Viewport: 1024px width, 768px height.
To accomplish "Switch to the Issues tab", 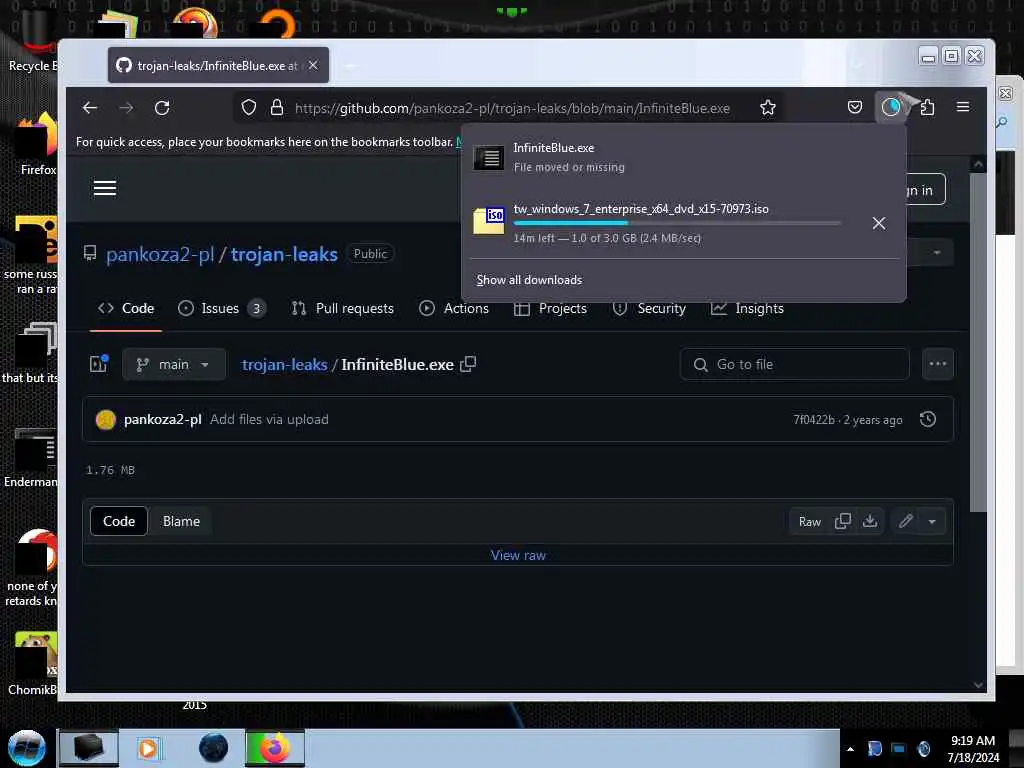I will [x=221, y=308].
